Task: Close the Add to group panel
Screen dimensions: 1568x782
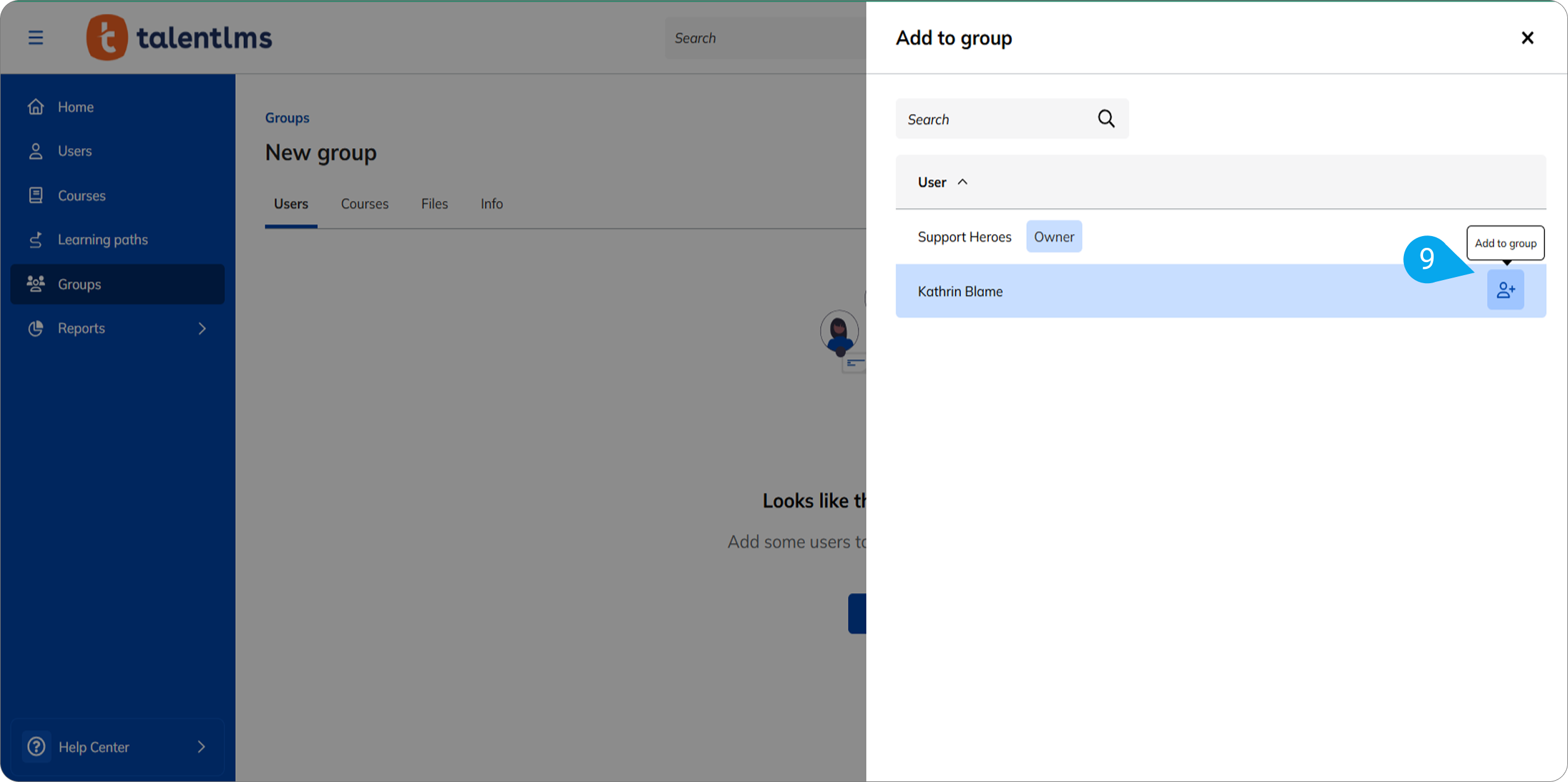Action: pyautogui.click(x=1528, y=38)
